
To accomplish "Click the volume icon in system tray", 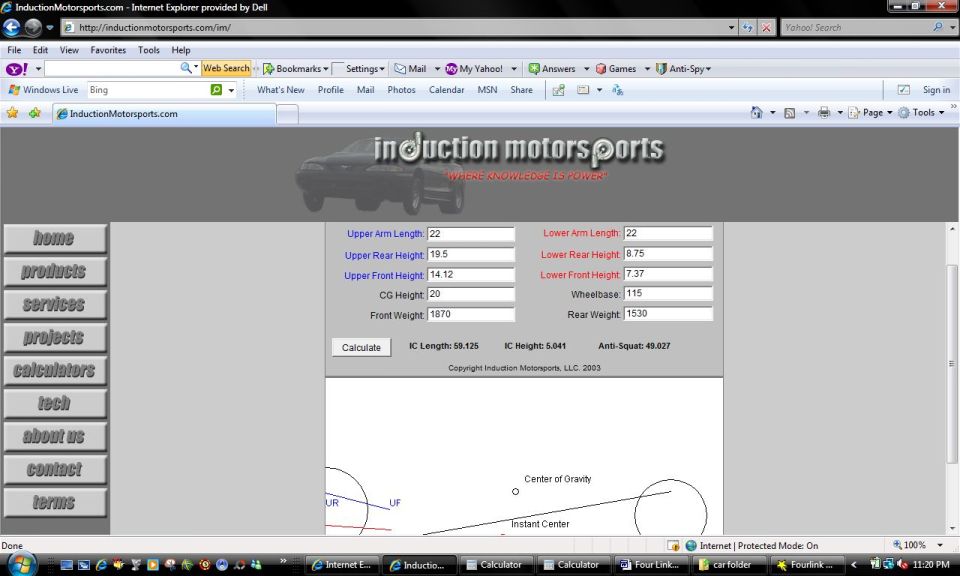I will click(x=902, y=564).
